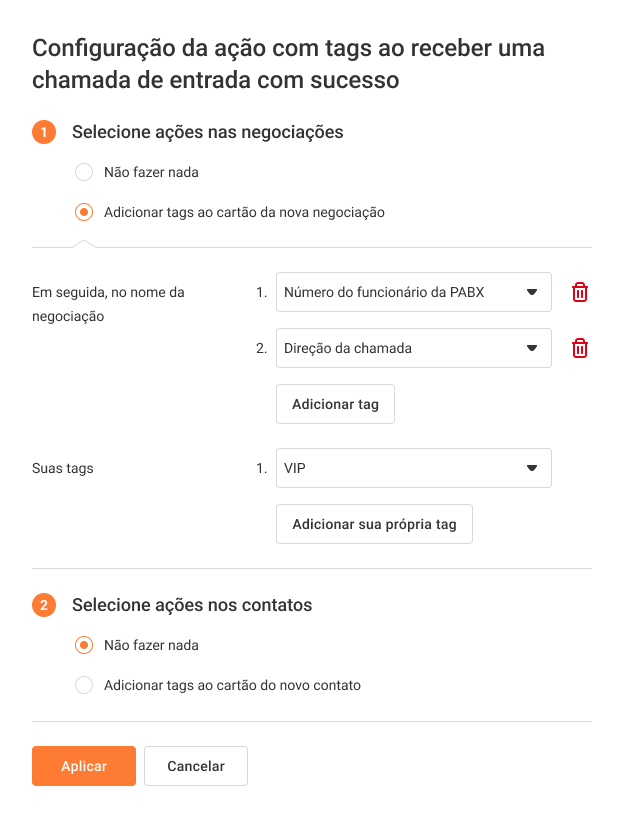Select Não fazer nada under negociações

tap(85, 172)
